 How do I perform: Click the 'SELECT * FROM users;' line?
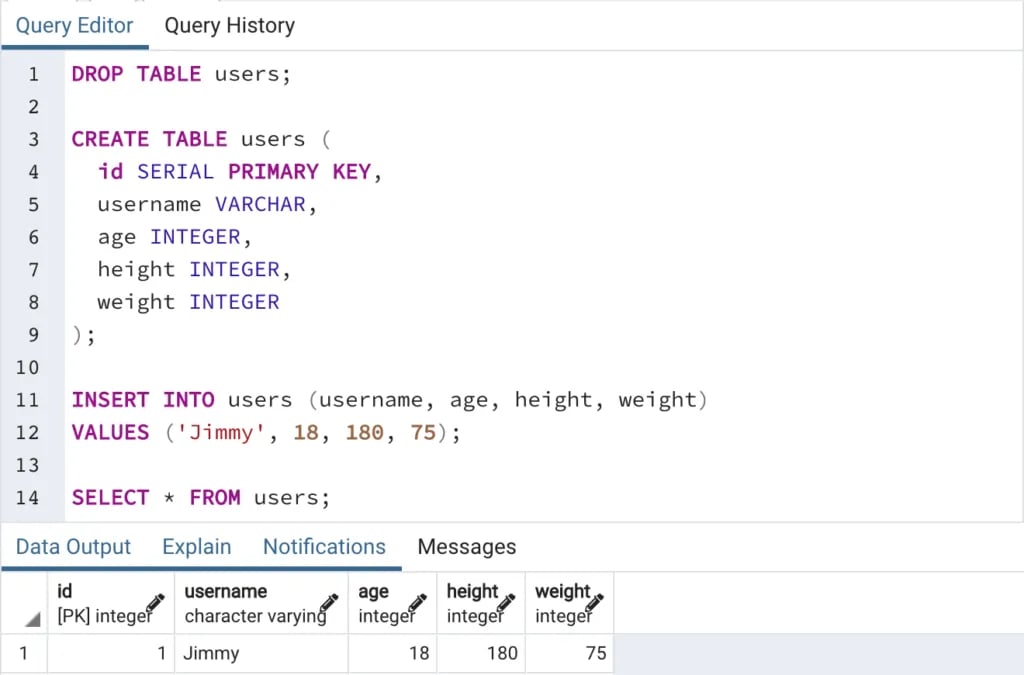click(200, 497)
